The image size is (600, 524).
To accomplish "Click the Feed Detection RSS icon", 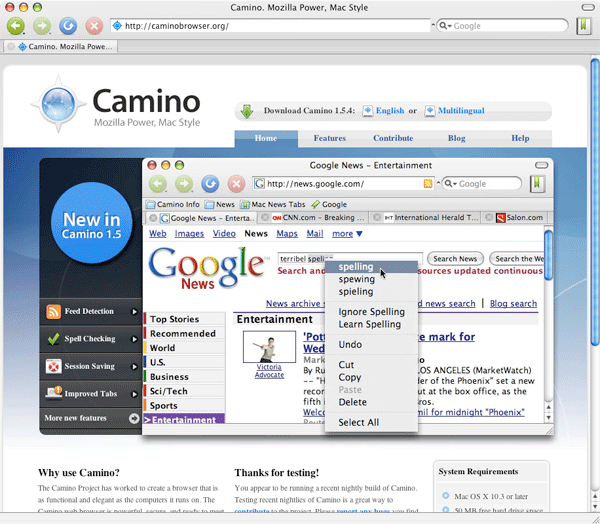I will click(53, 312).
